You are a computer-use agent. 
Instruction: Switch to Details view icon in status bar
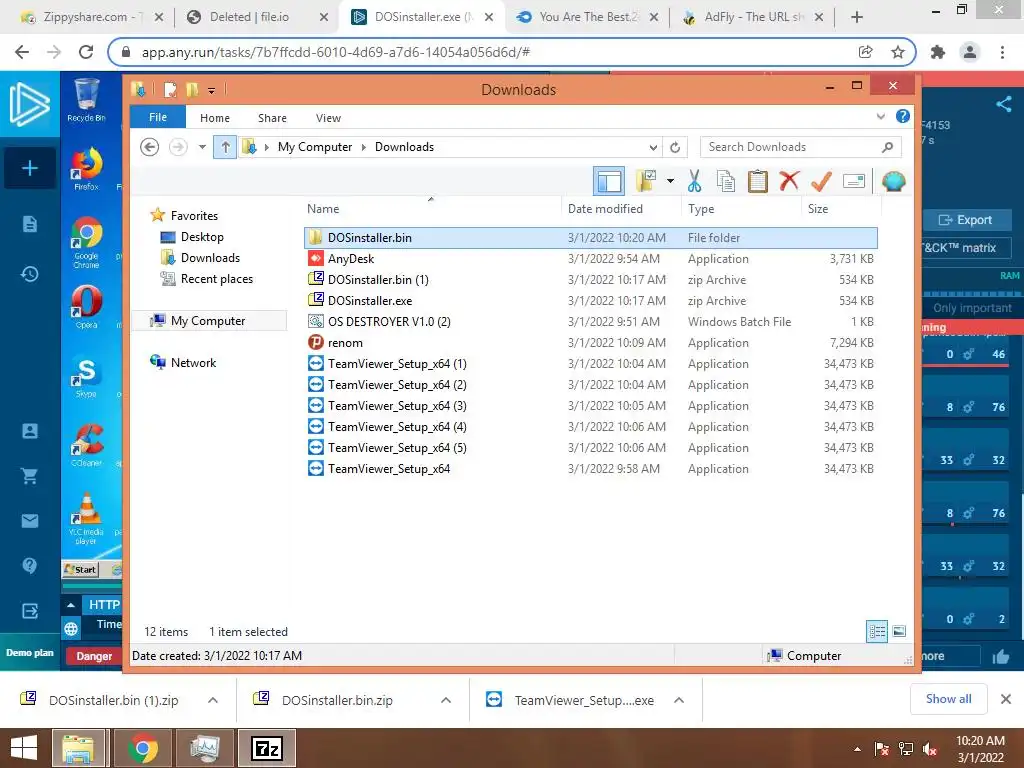pyautogui.click(x=877, y=631)
